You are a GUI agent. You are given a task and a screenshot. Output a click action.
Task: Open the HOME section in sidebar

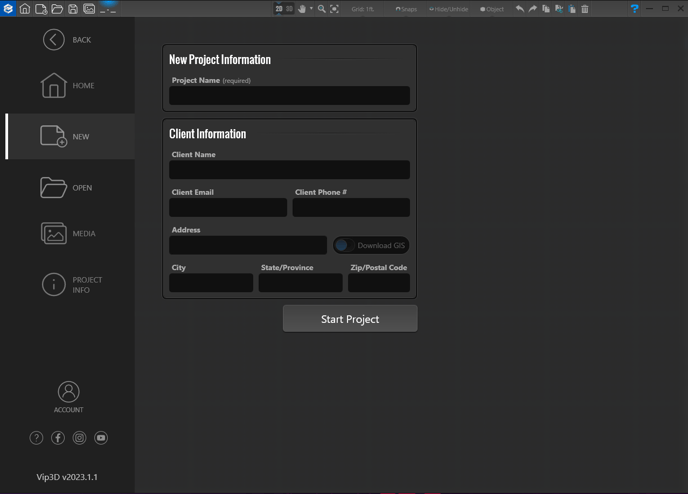(67, 85)
